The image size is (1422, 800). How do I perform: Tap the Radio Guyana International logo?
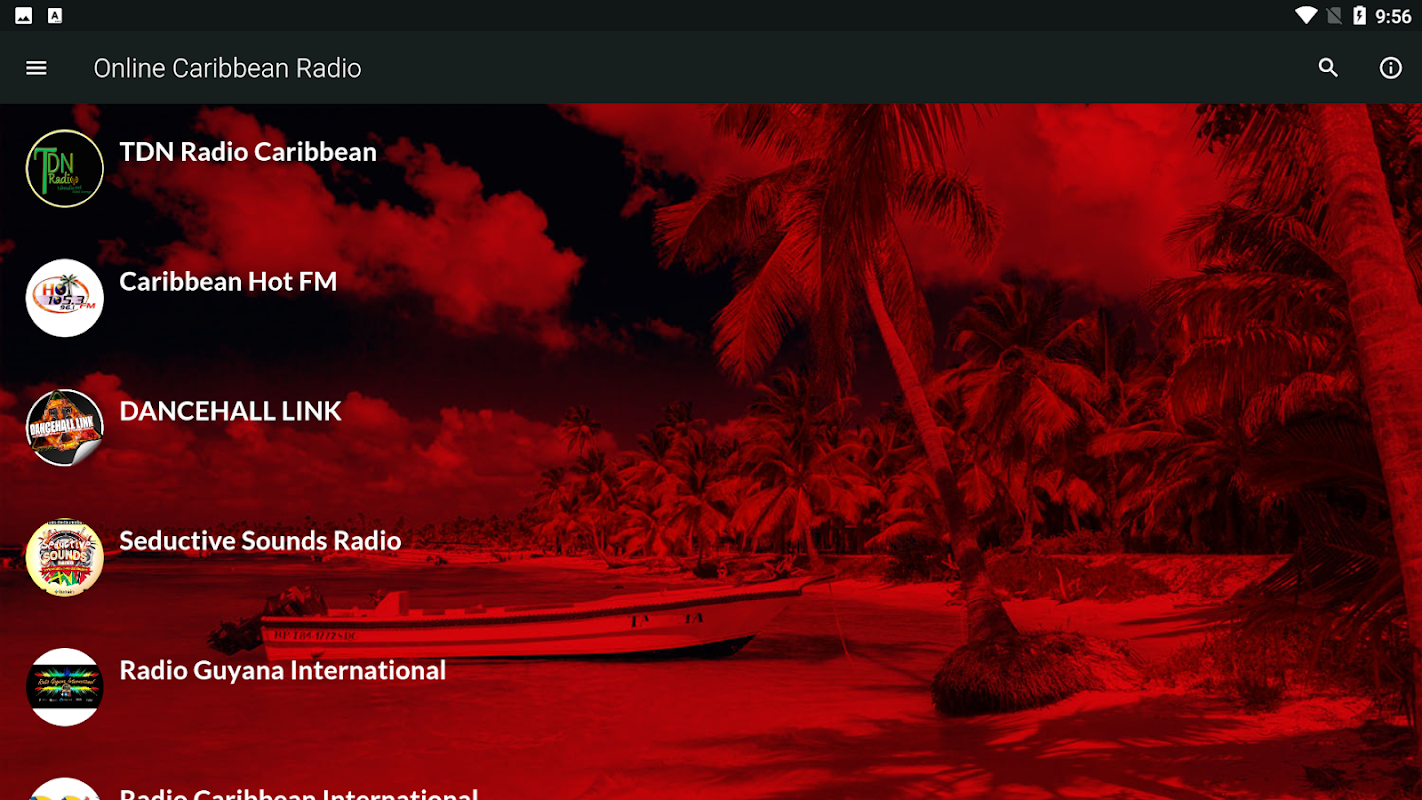(x=65, y=687)
